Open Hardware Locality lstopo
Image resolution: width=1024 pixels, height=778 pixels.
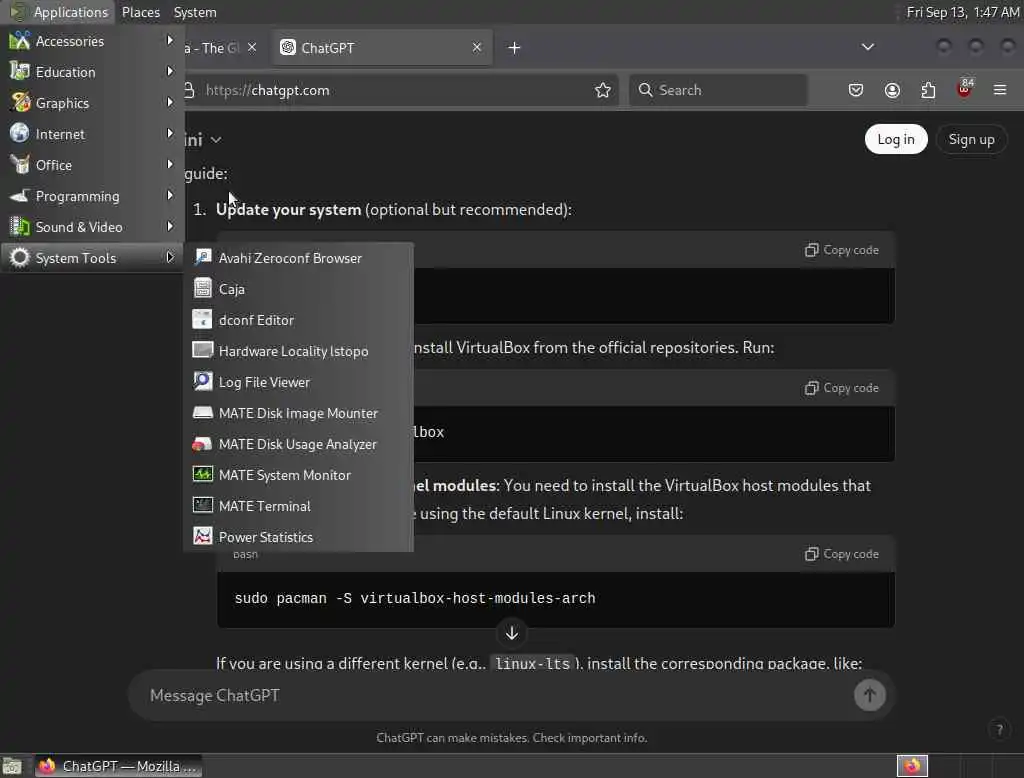point(298,351)
